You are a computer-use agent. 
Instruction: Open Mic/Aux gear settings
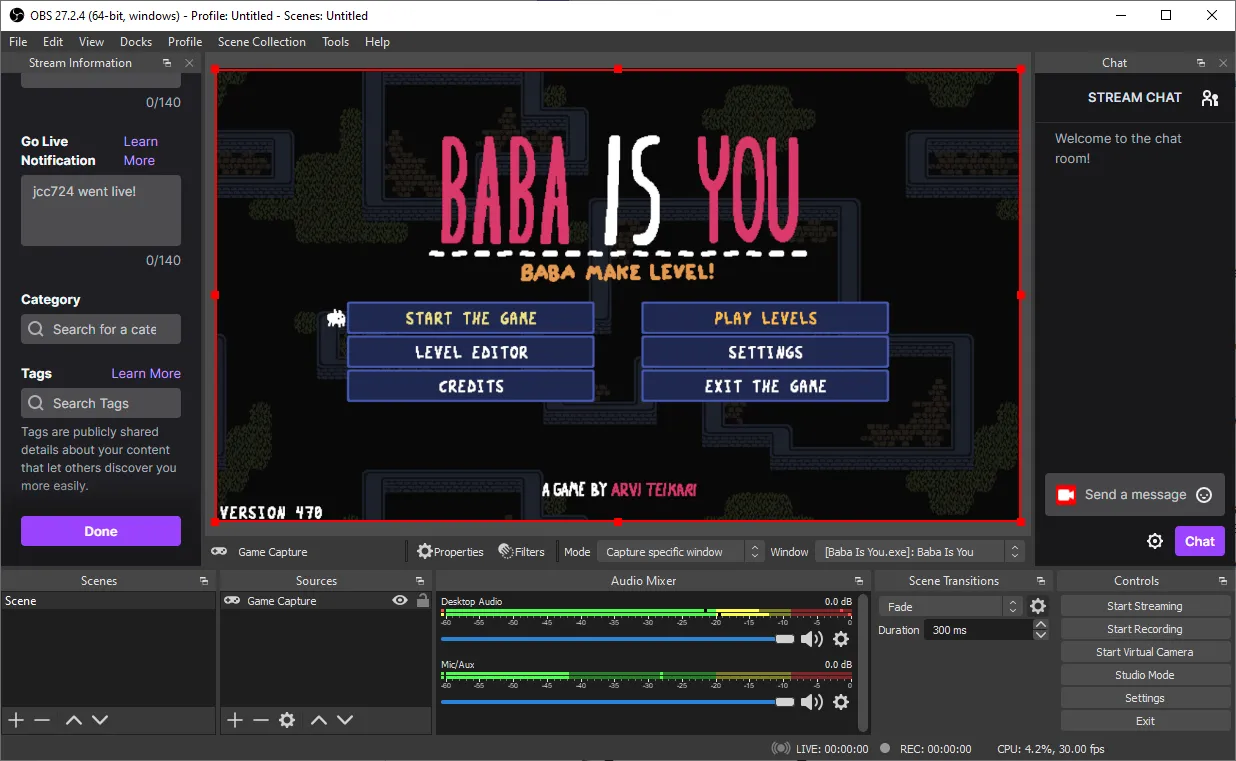[841, 702]
